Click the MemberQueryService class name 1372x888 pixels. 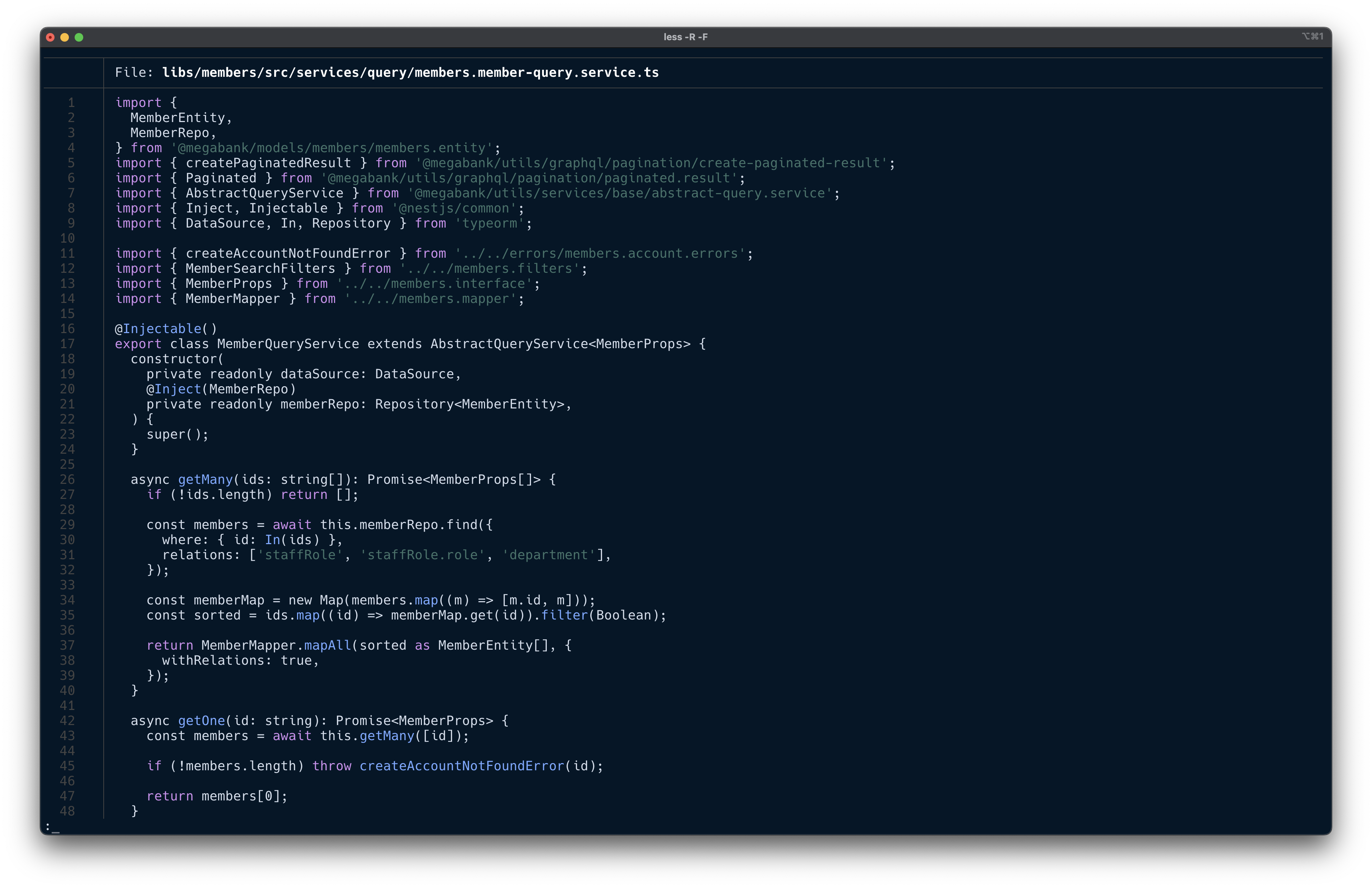(287, 344)
